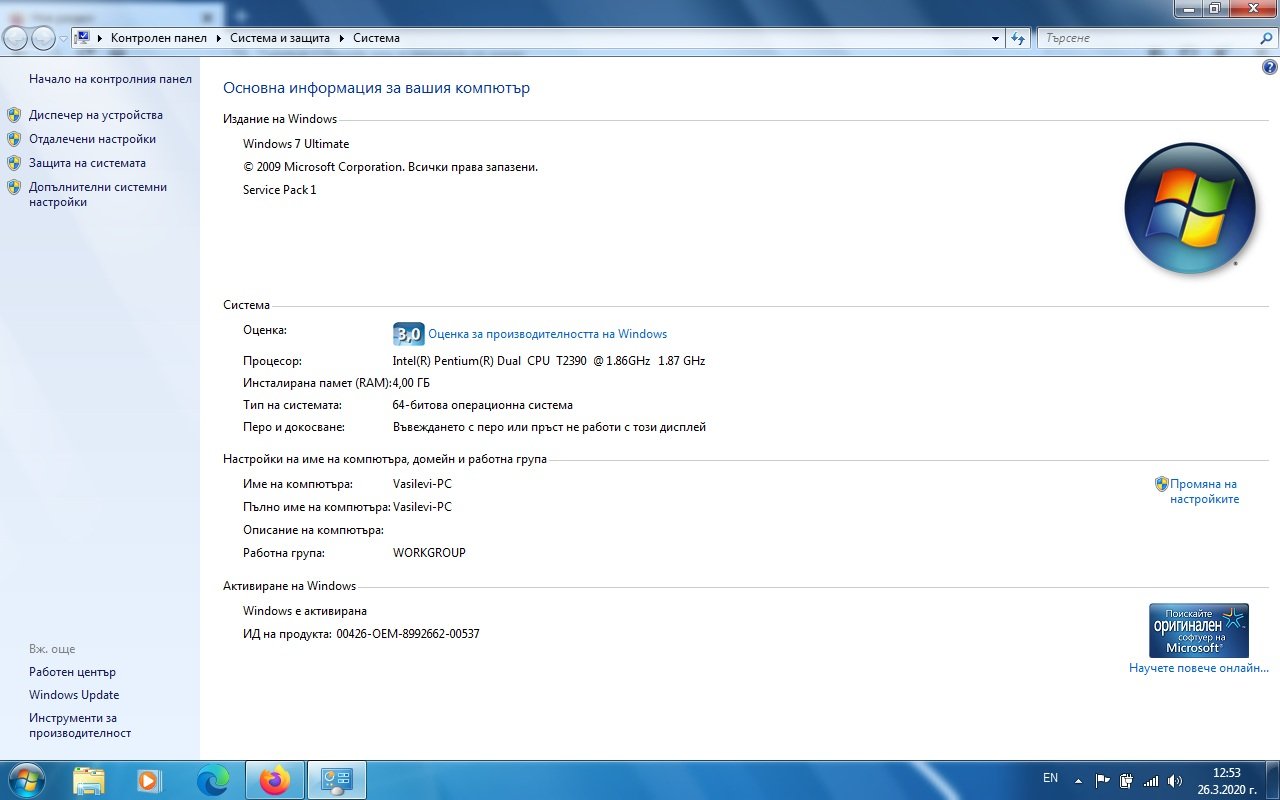
Task: Click shield icon beside Промяна на настройките
Action: (1161, 484)
